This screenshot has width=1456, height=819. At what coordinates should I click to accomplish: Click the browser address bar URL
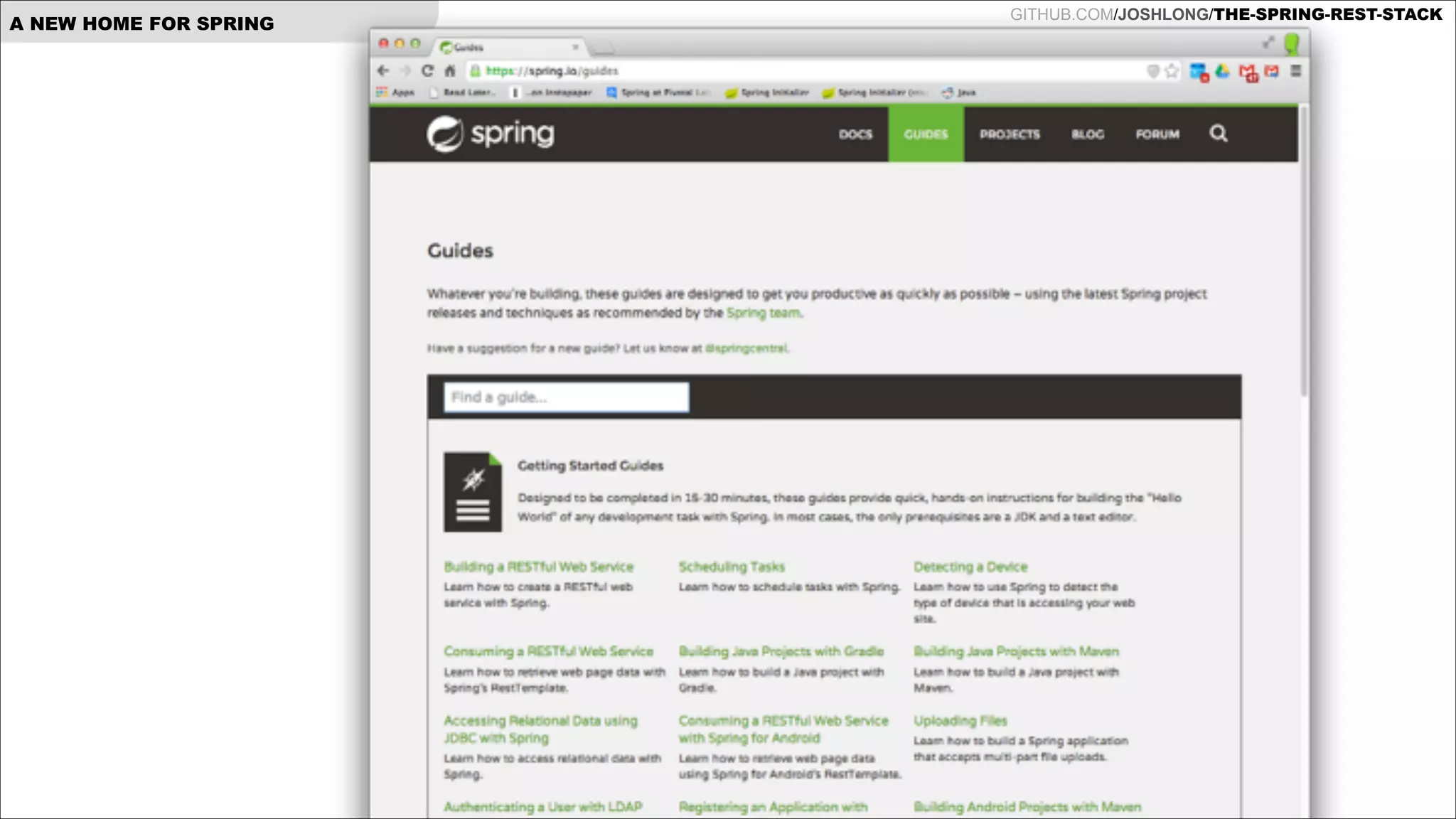pyautogui.click(x=552, y=71)
